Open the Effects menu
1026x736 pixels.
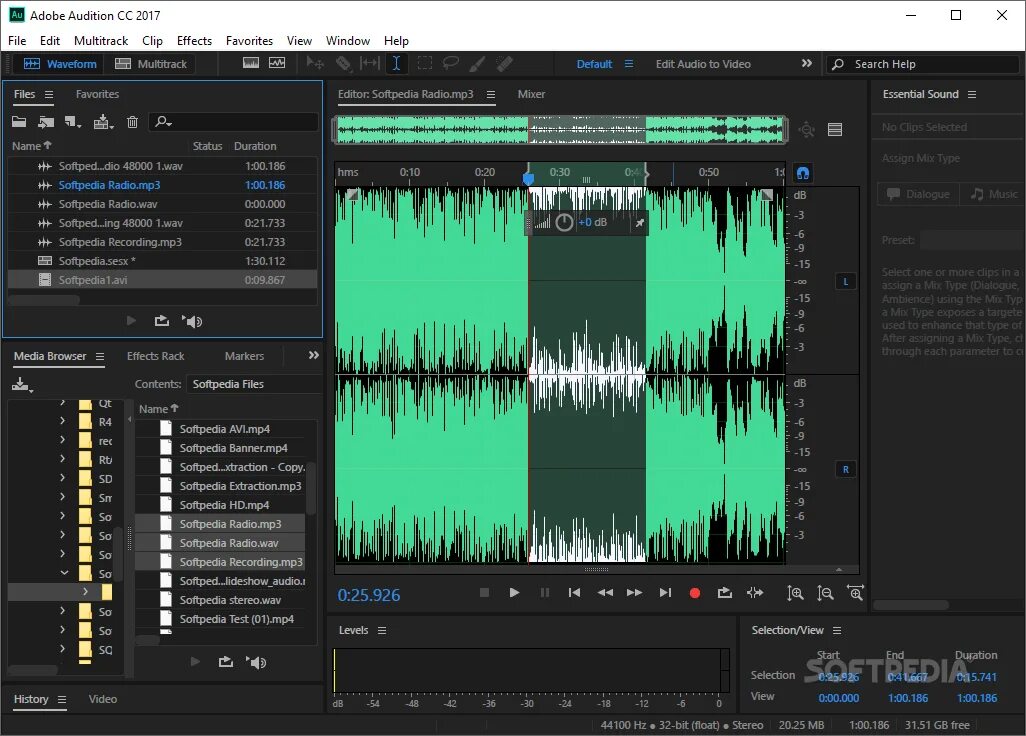pyautogui.click(x=194, y=41)
